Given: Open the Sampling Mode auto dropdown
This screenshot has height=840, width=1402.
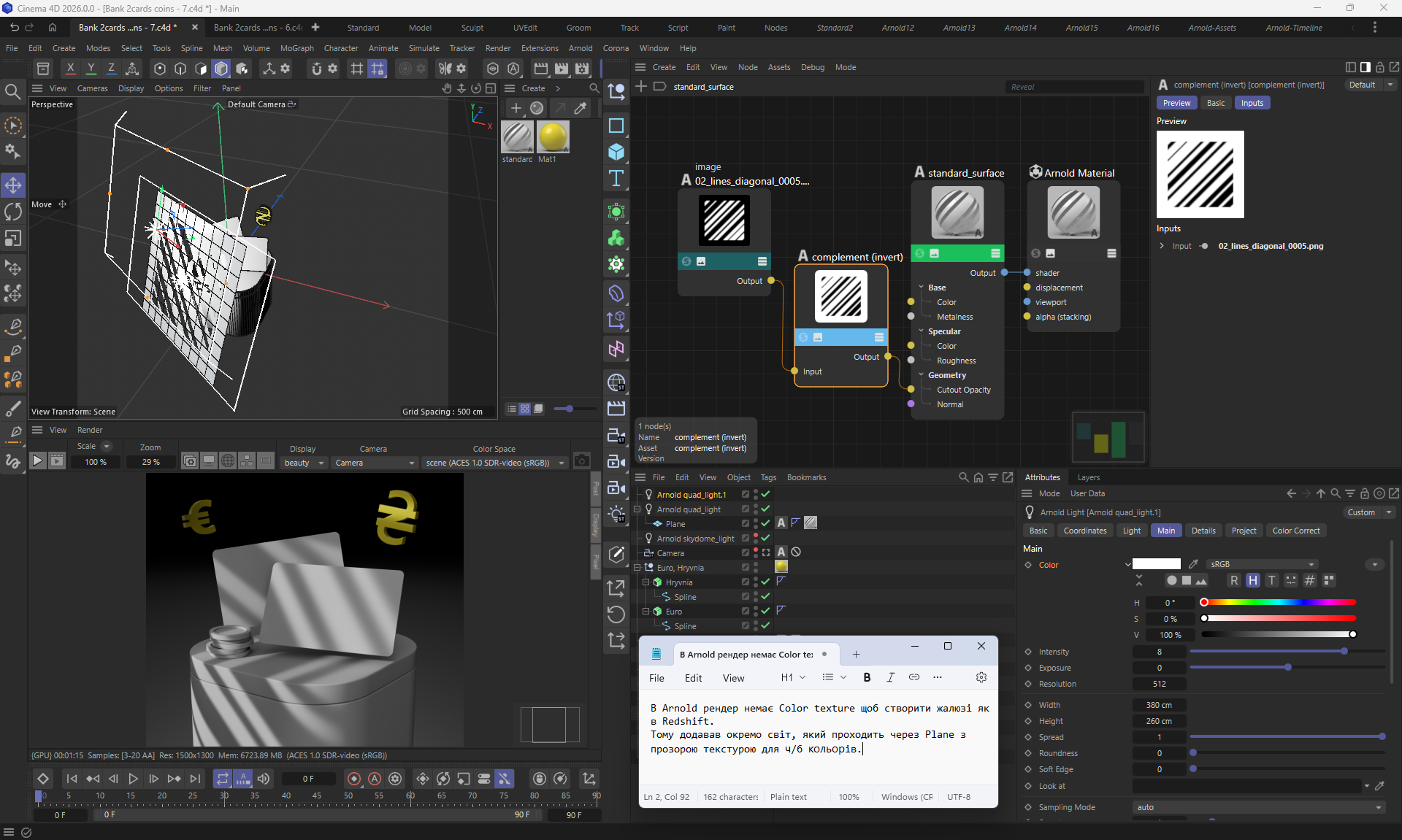Looking at the screenshot, I should [1258, 807].
